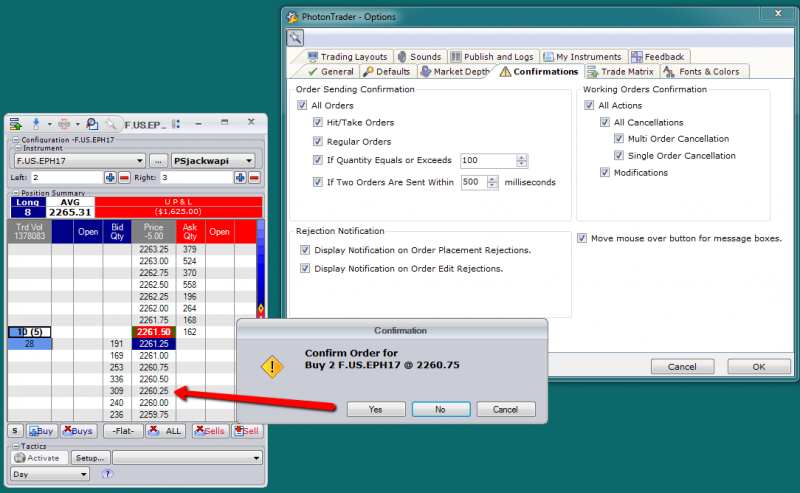This screenshot has width=800, height=493.
Task: Switch to the Defaults tab
Action: coord(386,71)
